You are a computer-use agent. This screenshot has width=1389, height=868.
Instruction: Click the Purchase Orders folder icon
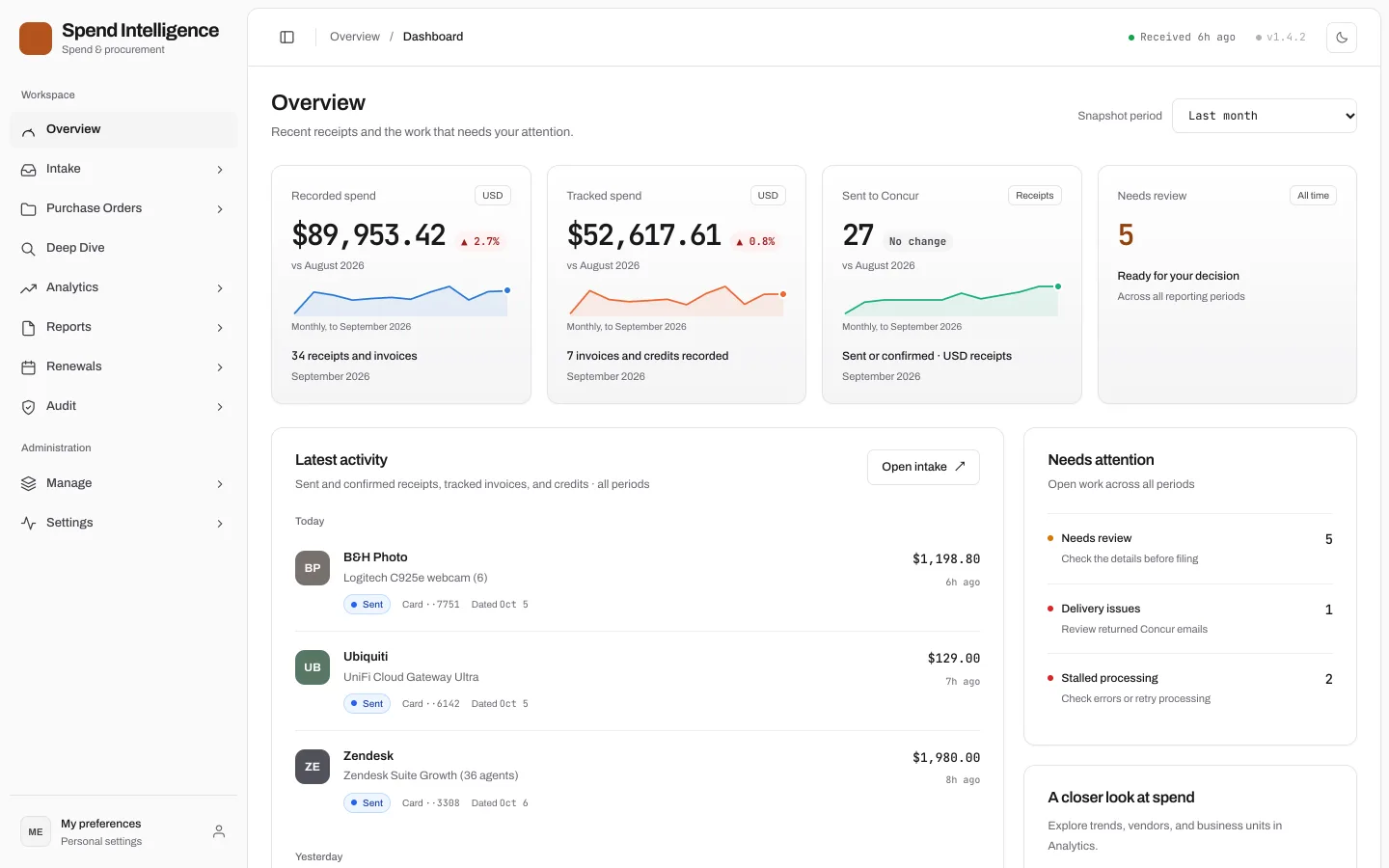point(29,209)
